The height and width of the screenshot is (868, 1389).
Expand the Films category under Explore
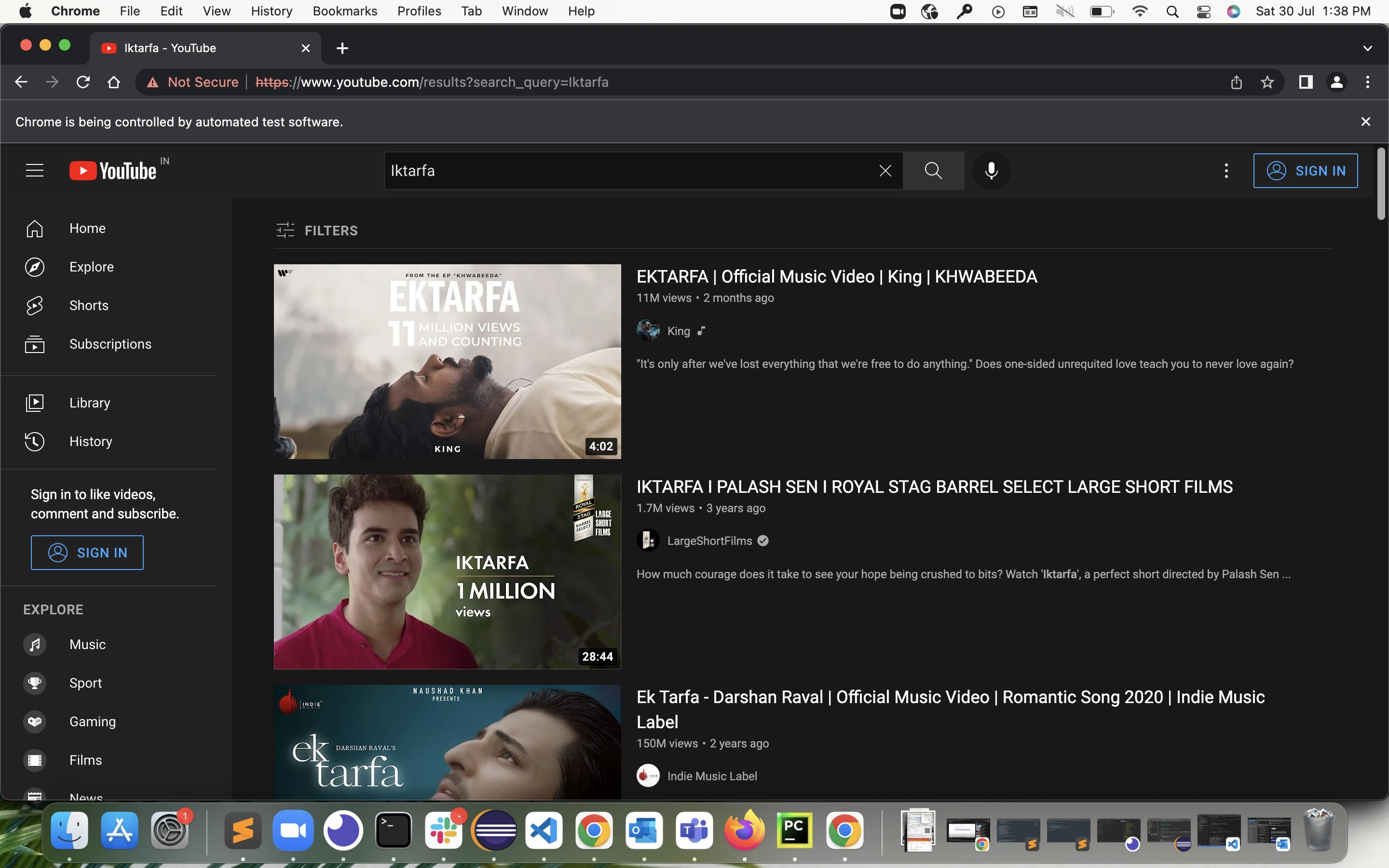[x=86, y=760]
